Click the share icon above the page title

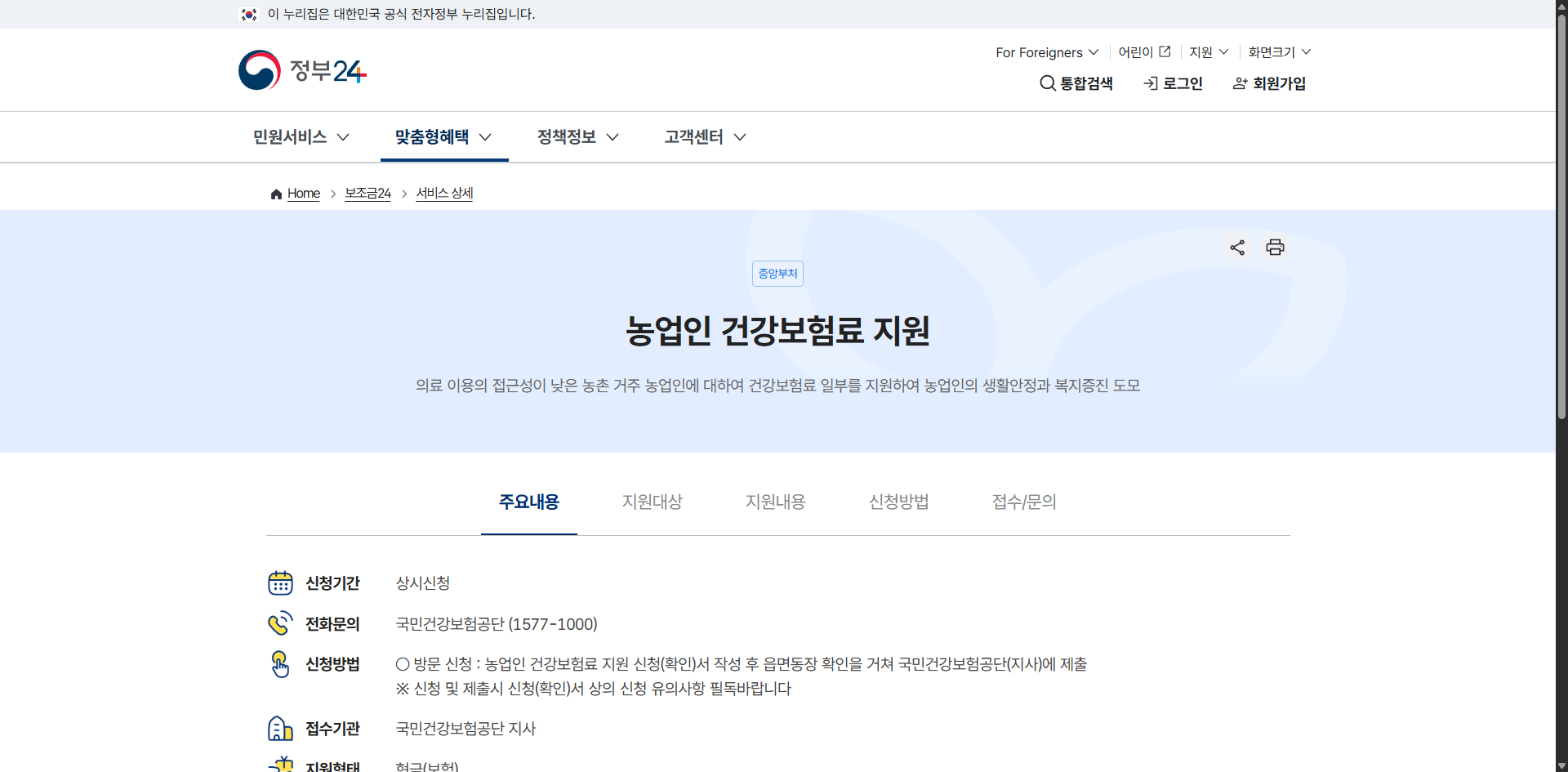(1236, 248)
